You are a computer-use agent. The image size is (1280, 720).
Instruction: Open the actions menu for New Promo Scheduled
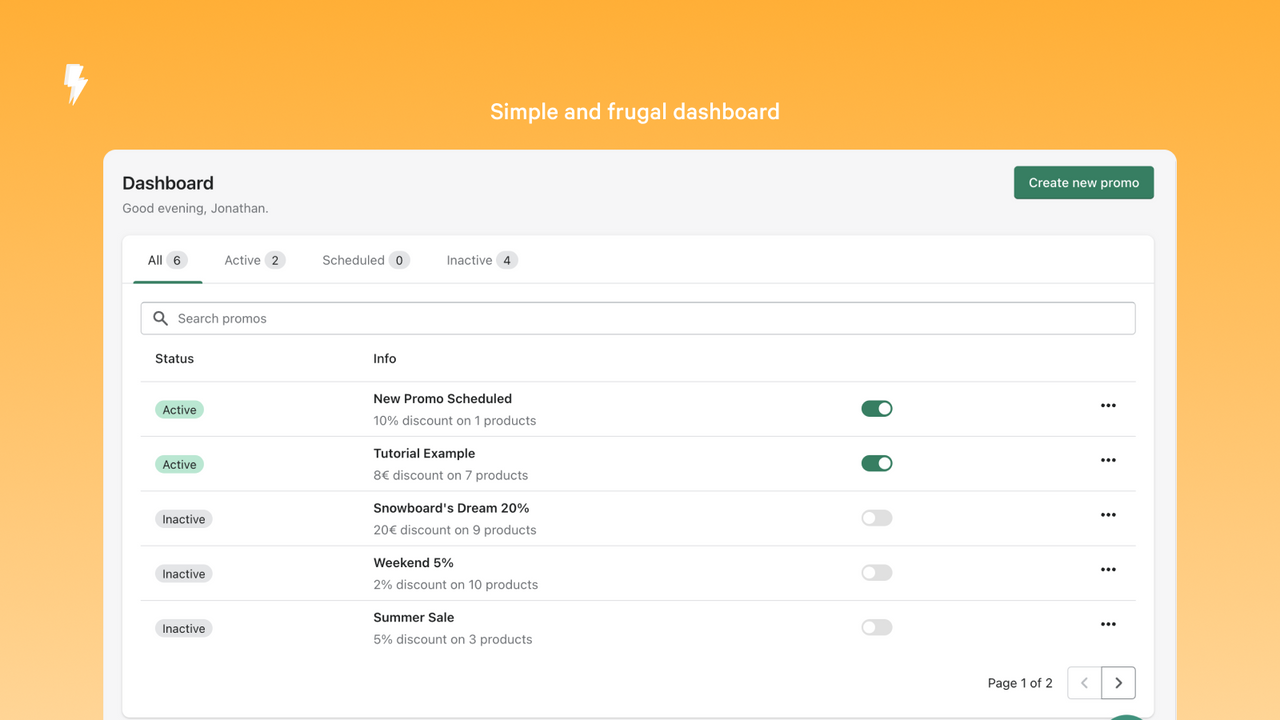(1108, 405)
